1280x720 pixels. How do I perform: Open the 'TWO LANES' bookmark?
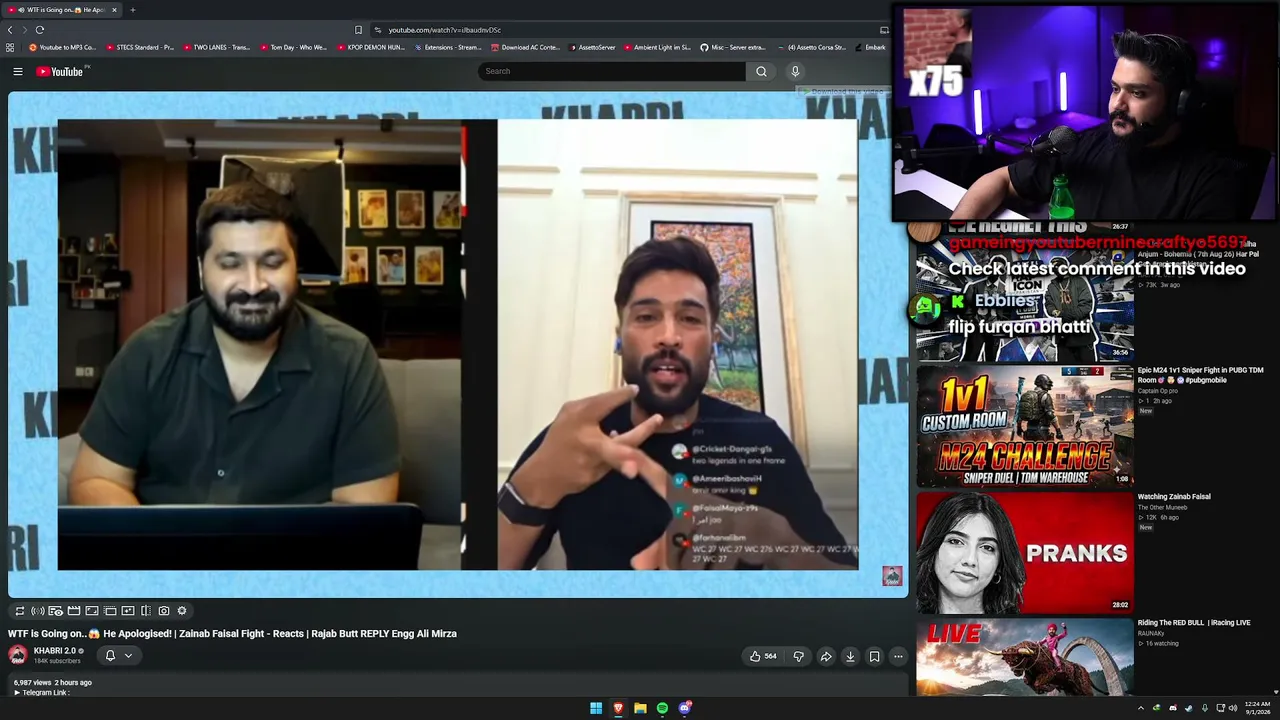point(216,47)
